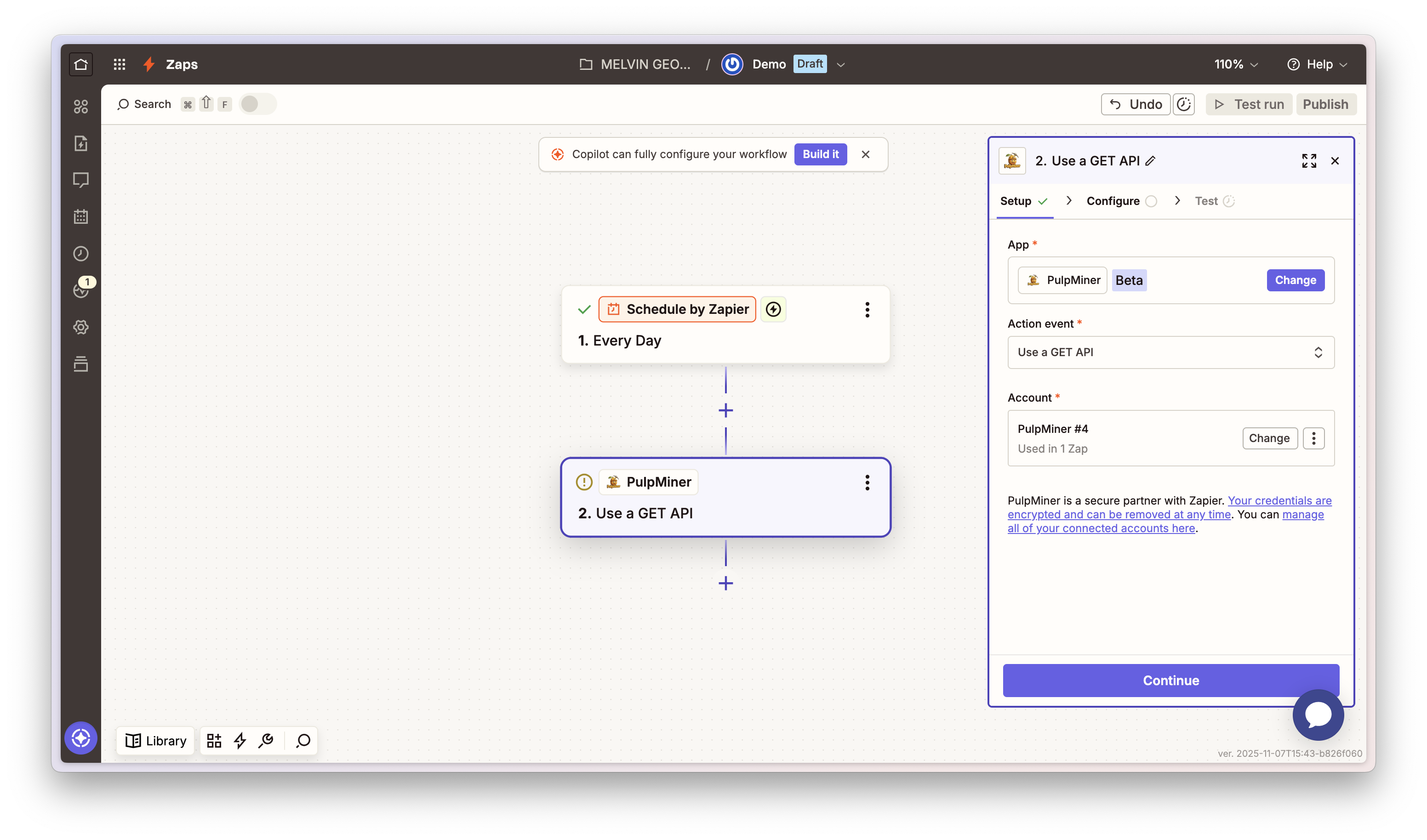Open the 110% zoom level dropdown

coord(1235,64)
